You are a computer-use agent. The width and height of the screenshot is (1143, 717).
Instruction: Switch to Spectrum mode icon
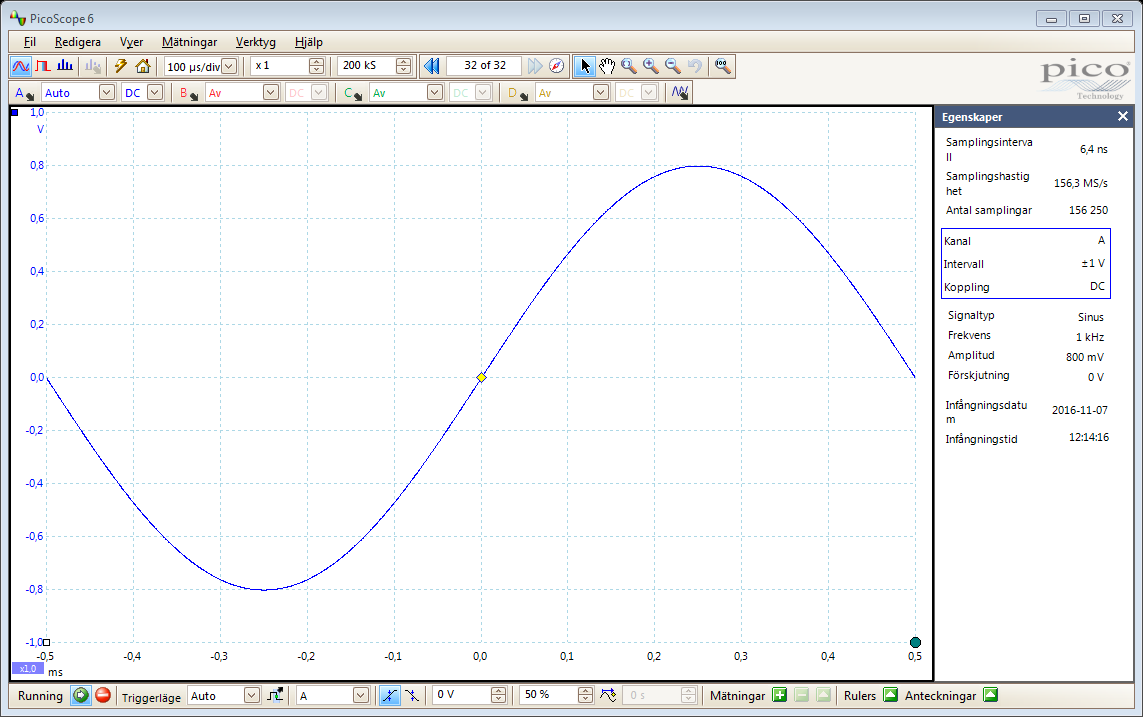point(65,66)
